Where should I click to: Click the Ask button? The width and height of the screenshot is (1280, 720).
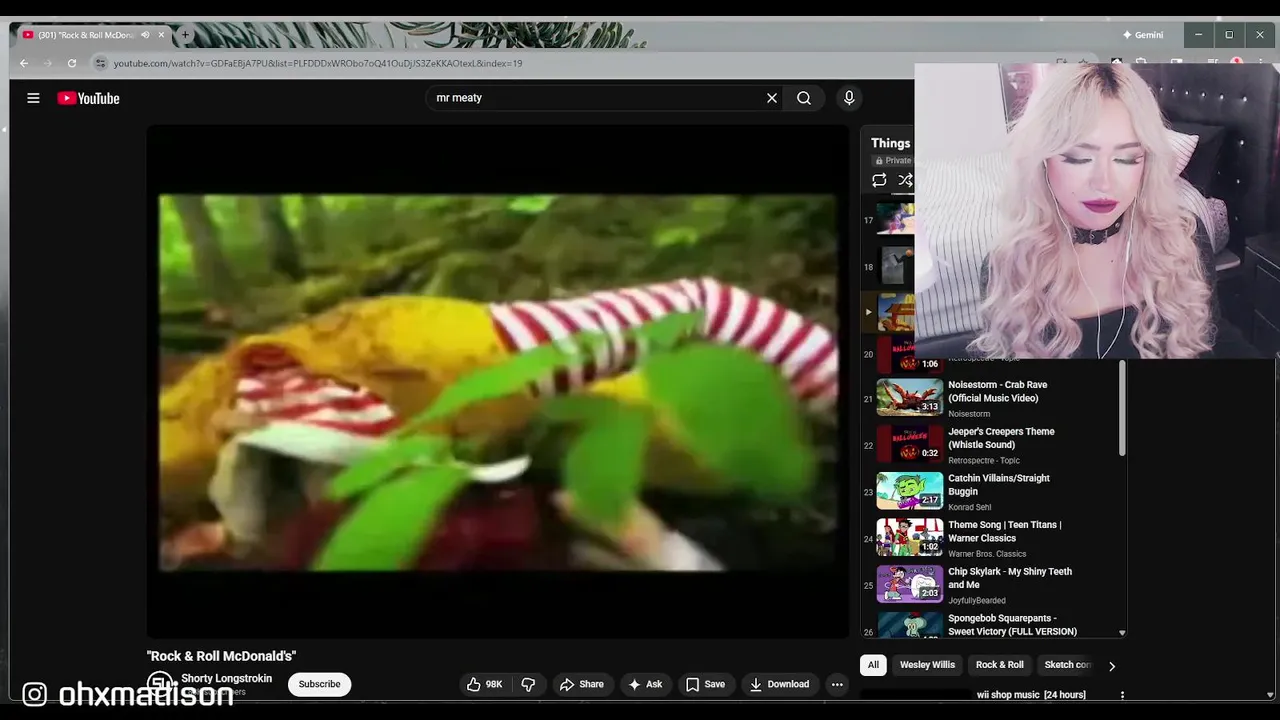(645, 684)
